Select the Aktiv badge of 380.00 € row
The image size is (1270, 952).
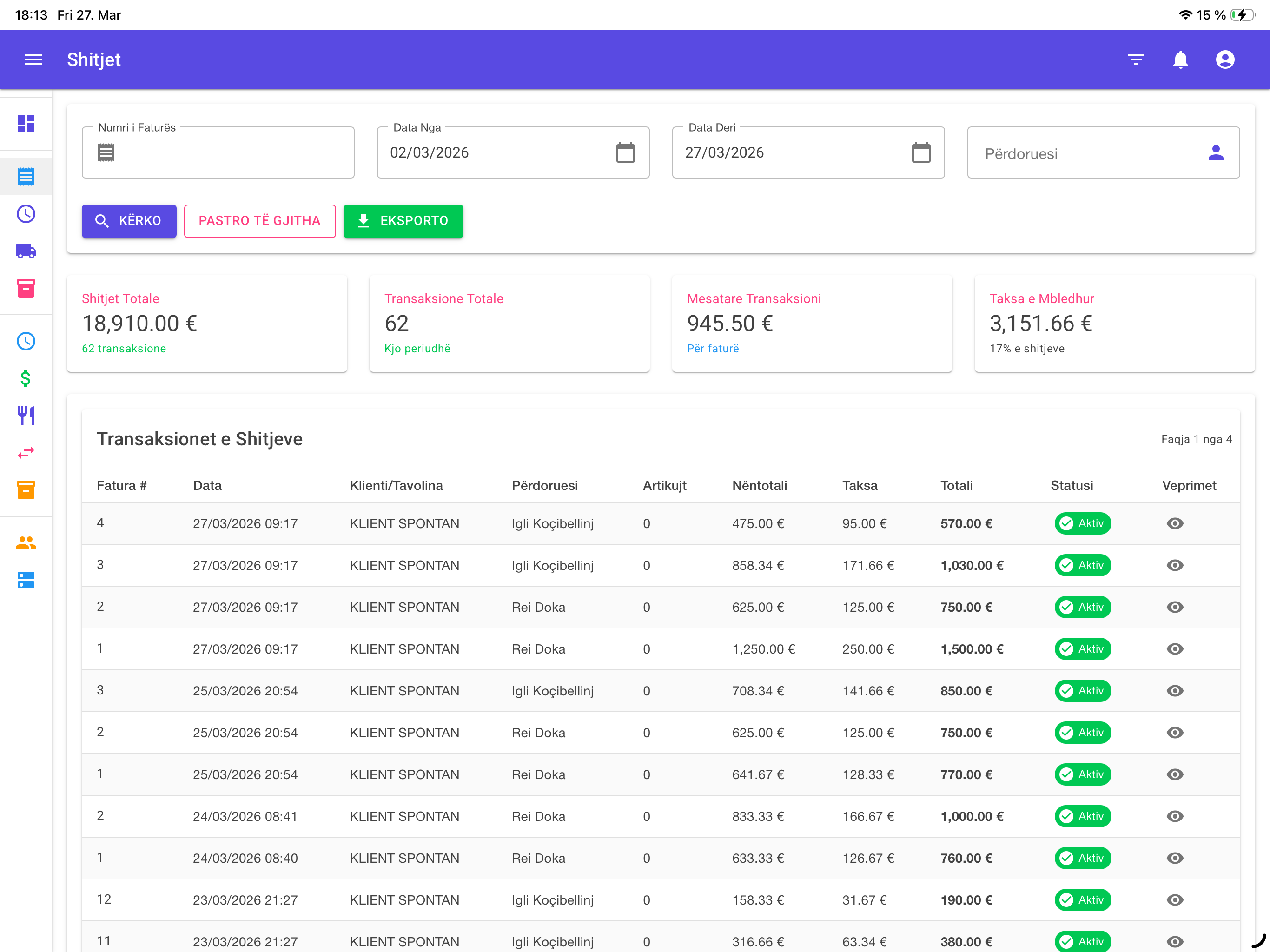click(1082, 942)
